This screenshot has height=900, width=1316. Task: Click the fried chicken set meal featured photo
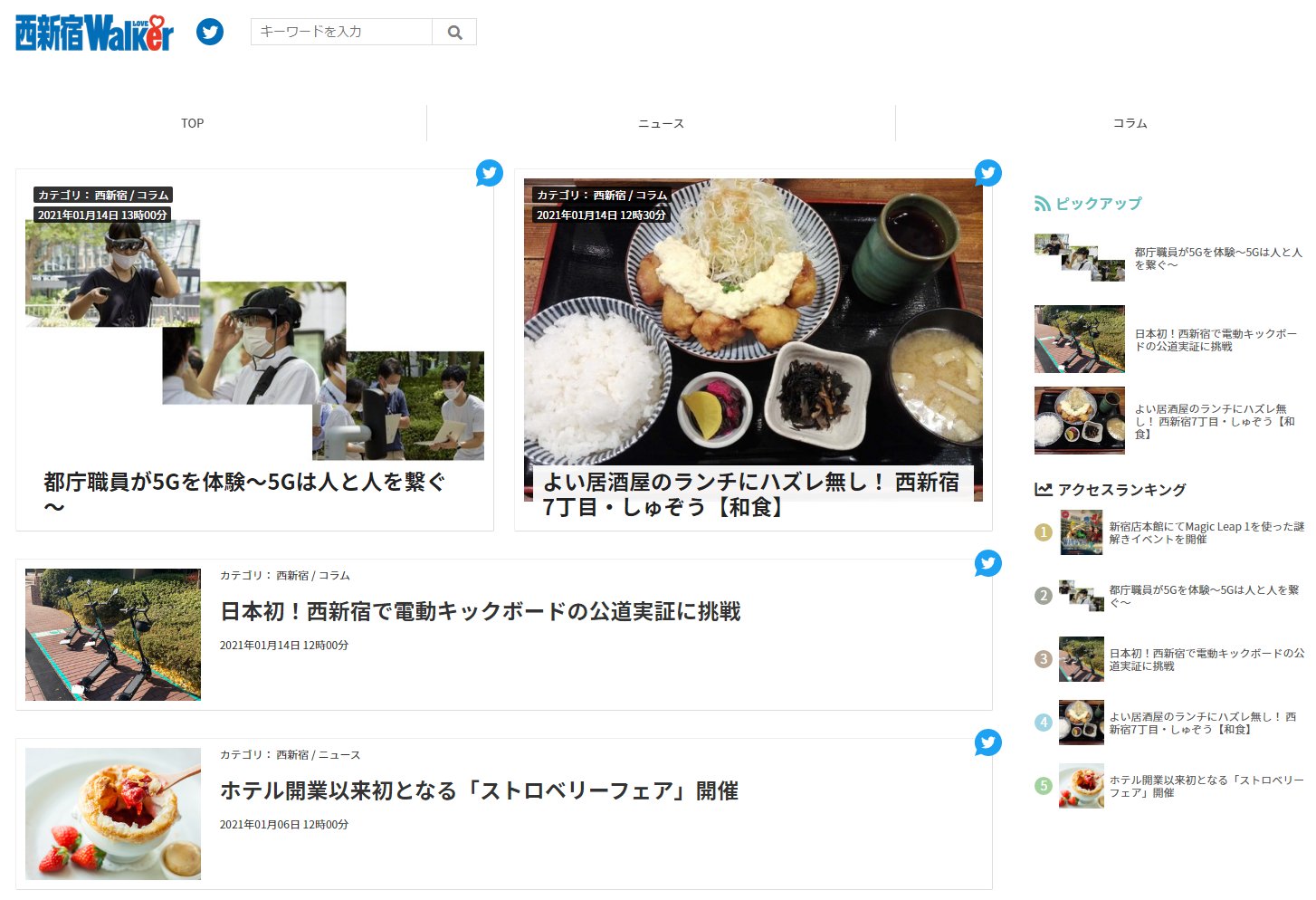[752, 326]
